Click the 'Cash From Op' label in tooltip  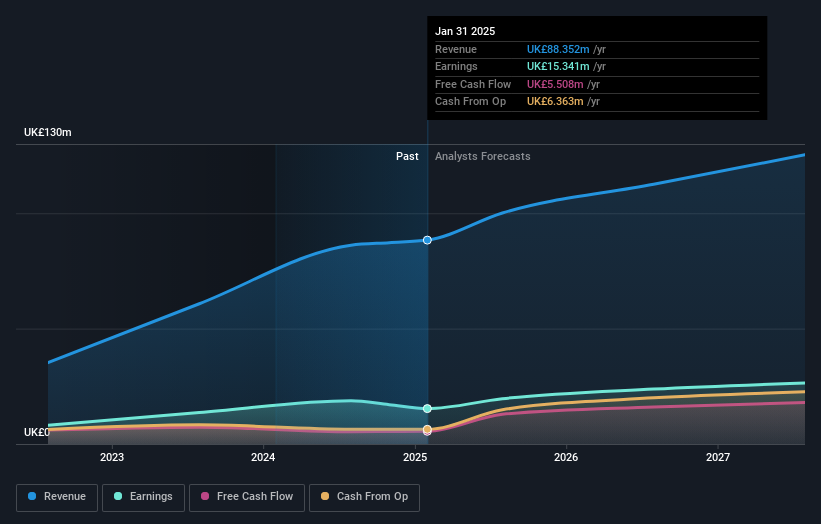click(x=470, y=102)
